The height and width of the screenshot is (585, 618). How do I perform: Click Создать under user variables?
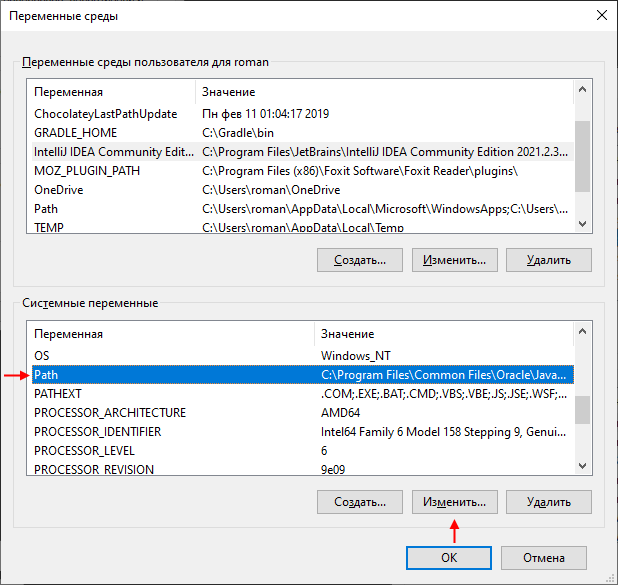(360, 260)
